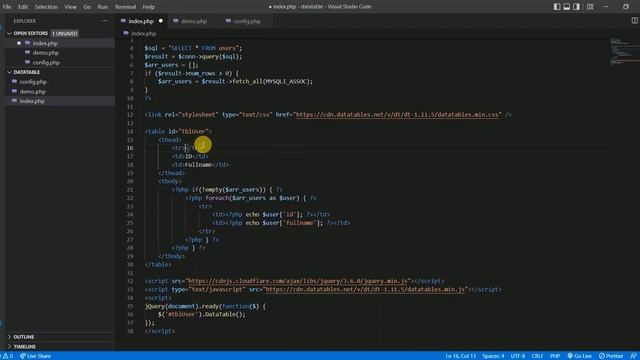Click index.php icon in DATATABLE folder
This screenshot has width=640, height=360.
click(14, 101)
